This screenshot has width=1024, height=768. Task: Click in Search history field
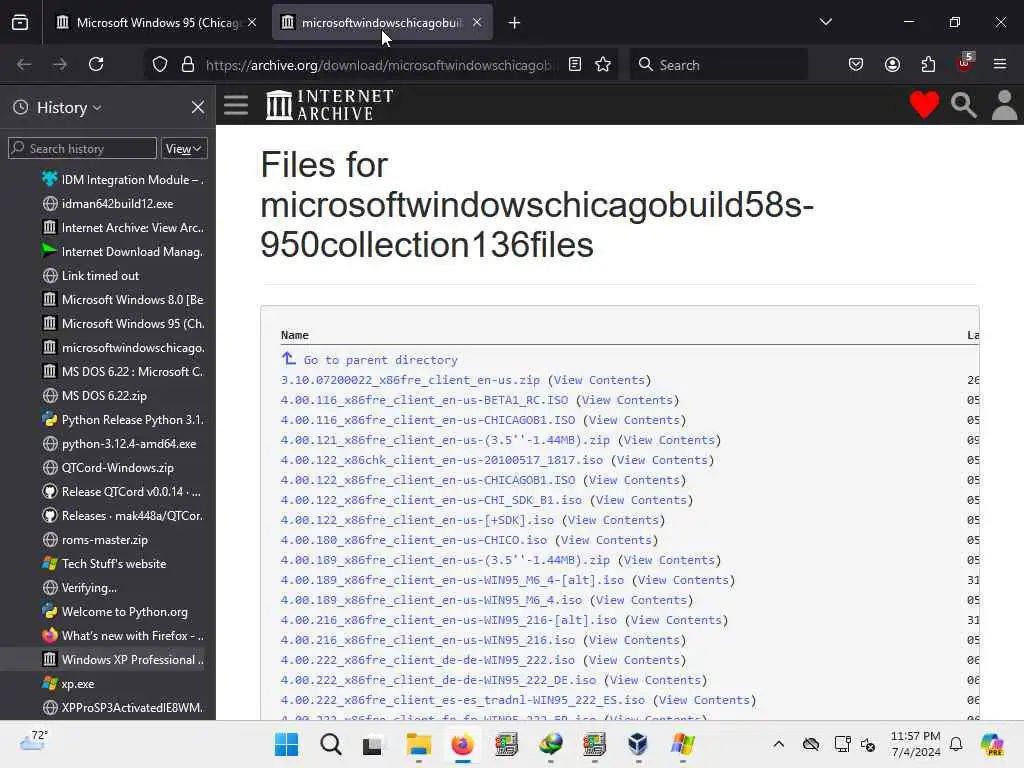(82, 149)
